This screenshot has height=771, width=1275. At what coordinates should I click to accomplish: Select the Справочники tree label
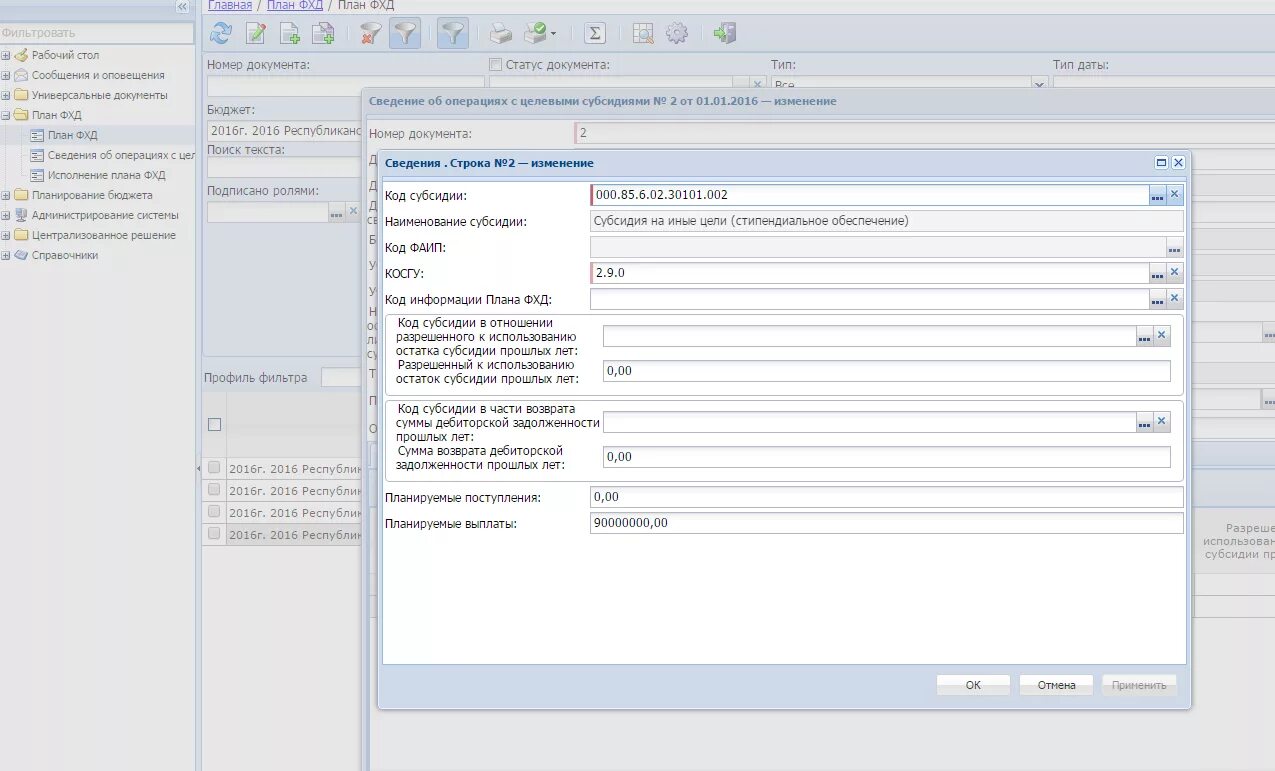tap(65, 255)
